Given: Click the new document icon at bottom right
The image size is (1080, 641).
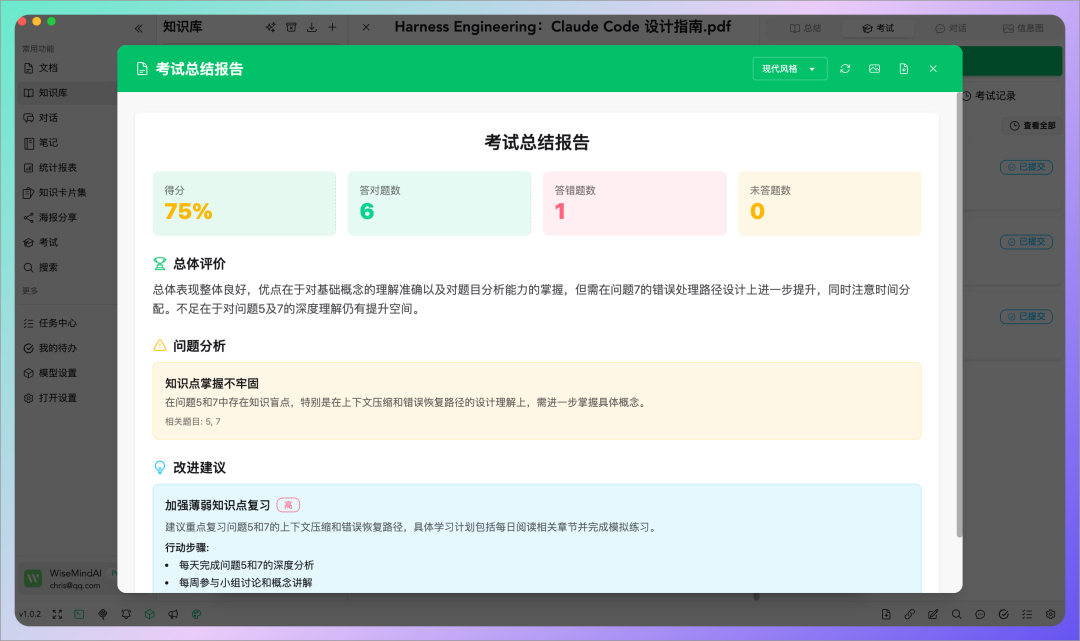Looking at the screenshot, I should click(886, 614).
